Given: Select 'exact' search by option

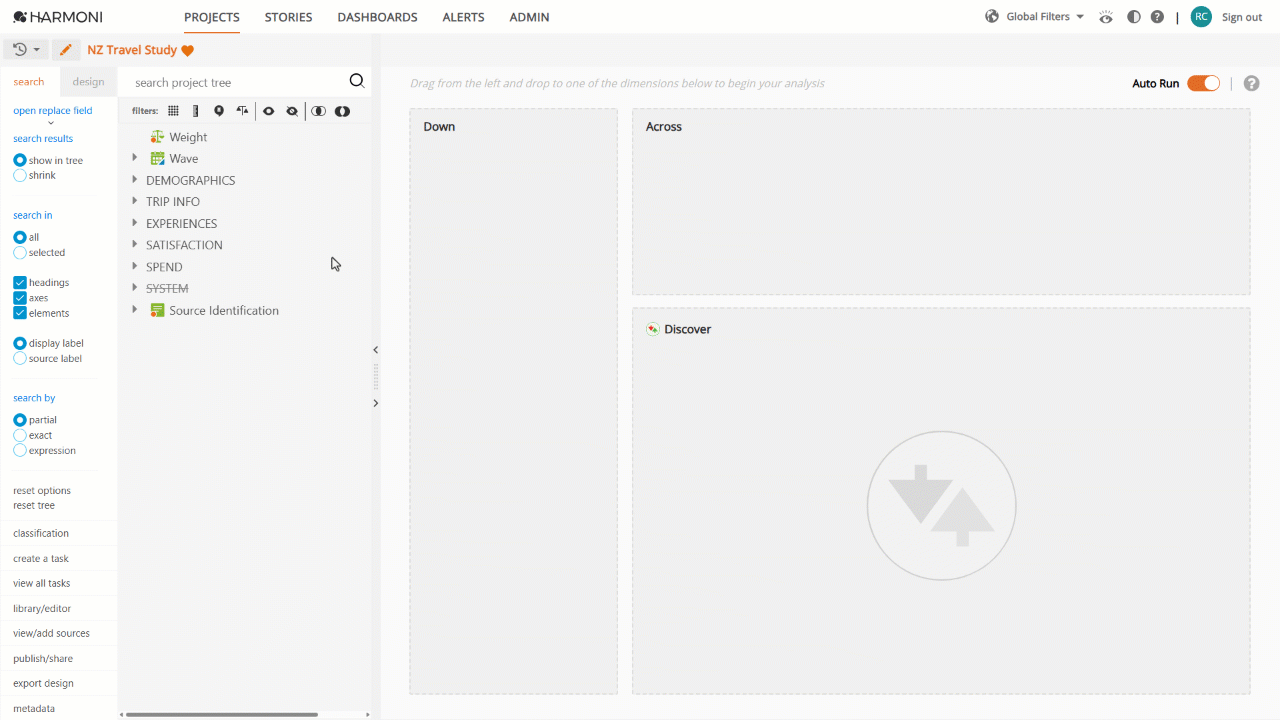Looking at the screenshot, I should (x=20, y=435).
